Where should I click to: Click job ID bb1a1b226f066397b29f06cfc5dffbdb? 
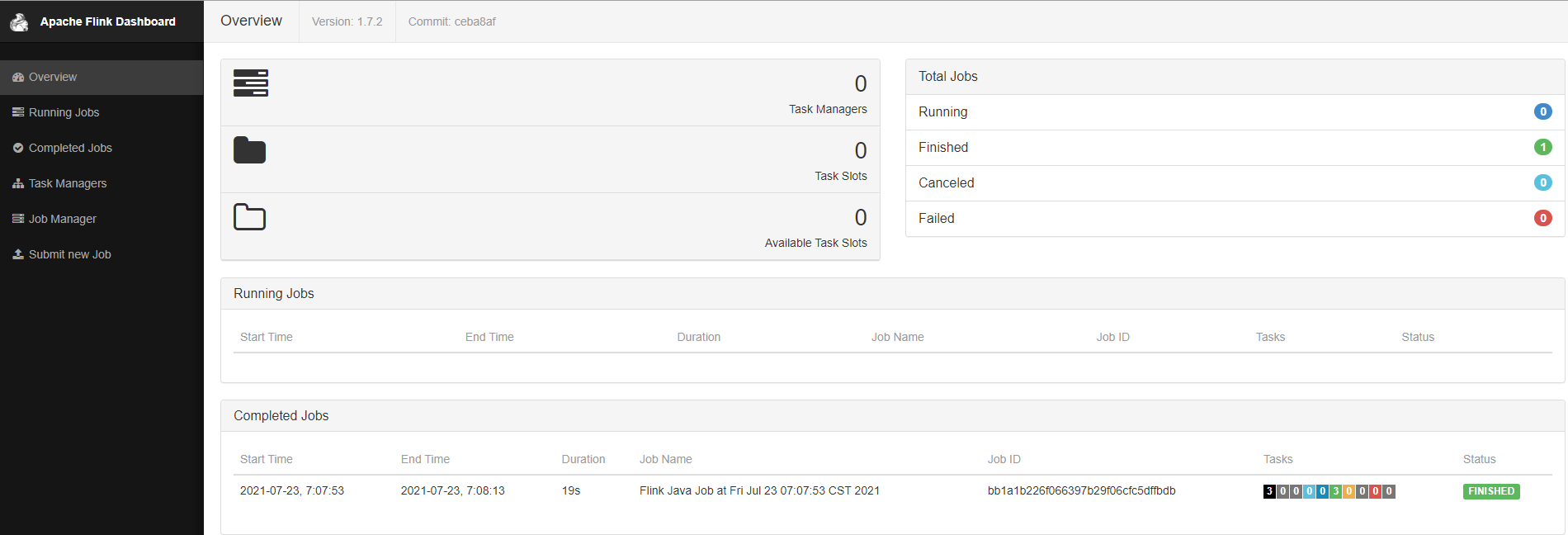1081,490
